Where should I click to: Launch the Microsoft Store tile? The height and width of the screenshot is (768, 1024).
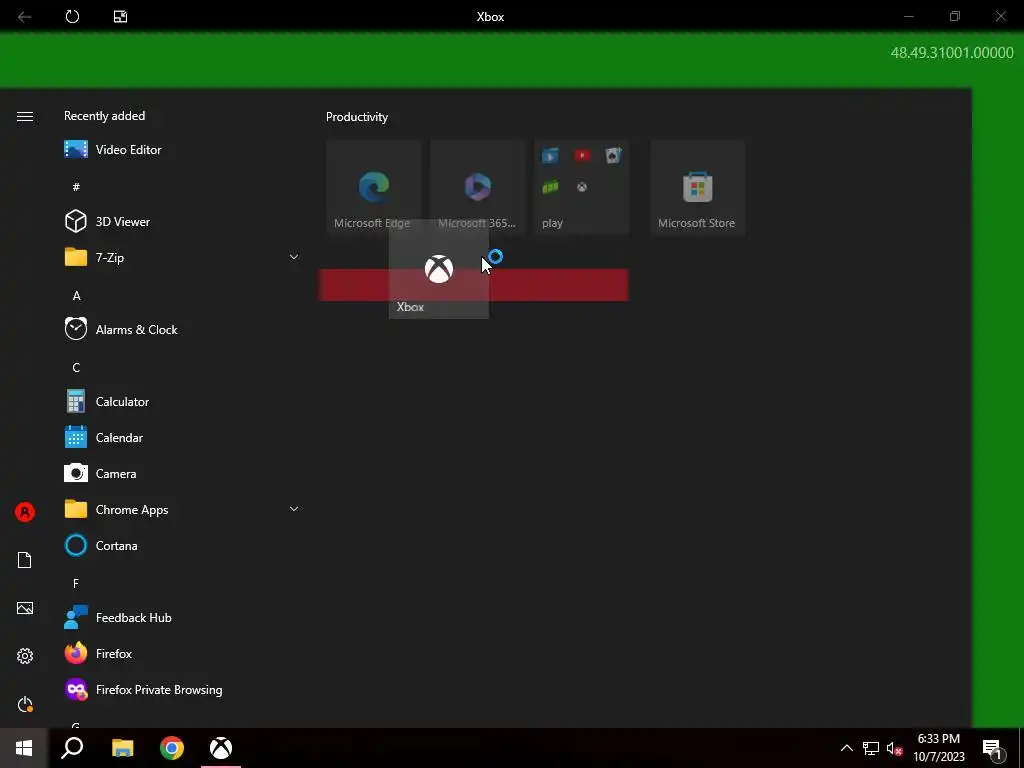pos(697,187)
